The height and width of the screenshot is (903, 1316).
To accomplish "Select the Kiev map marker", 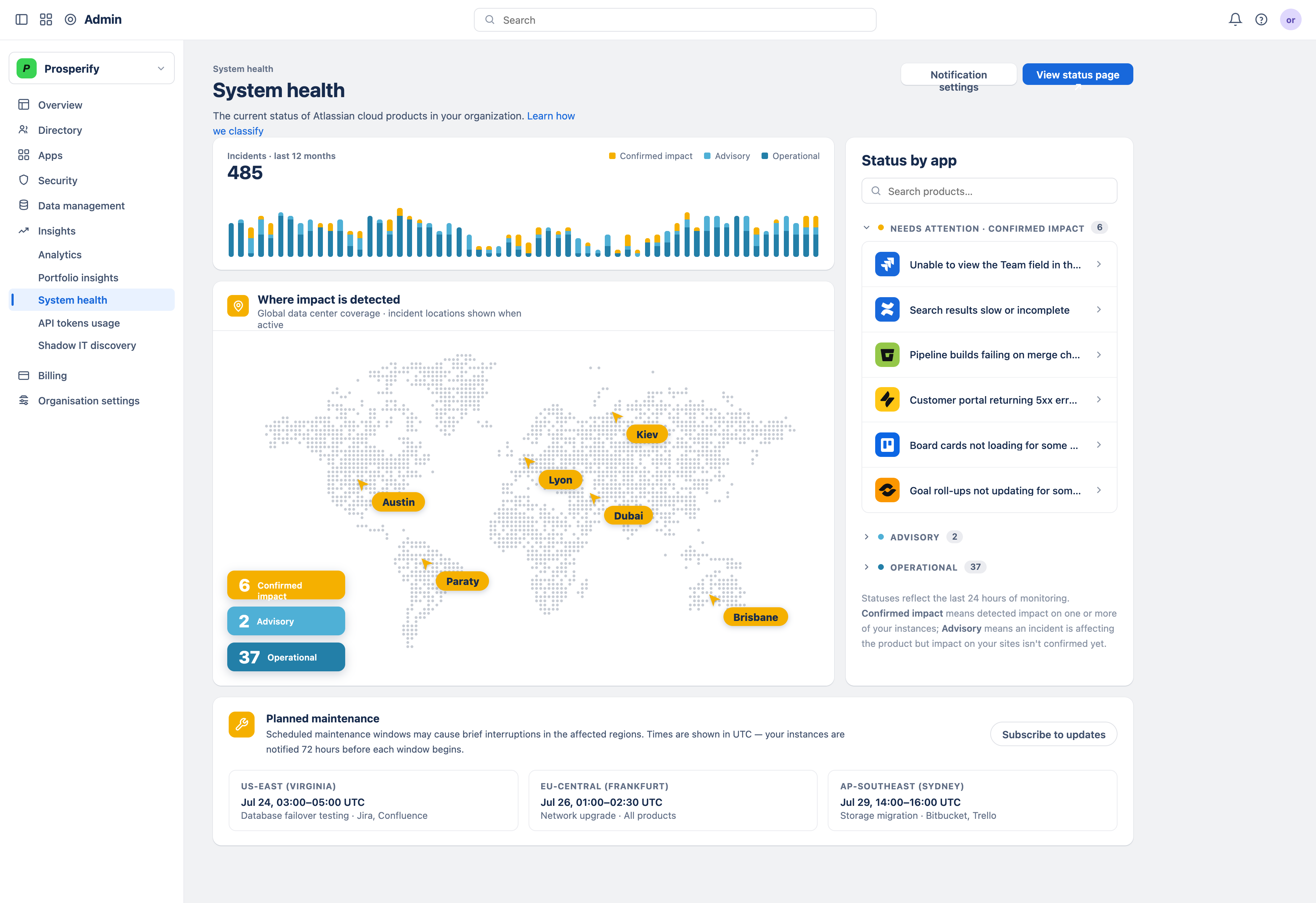I will tap(647, 435).
